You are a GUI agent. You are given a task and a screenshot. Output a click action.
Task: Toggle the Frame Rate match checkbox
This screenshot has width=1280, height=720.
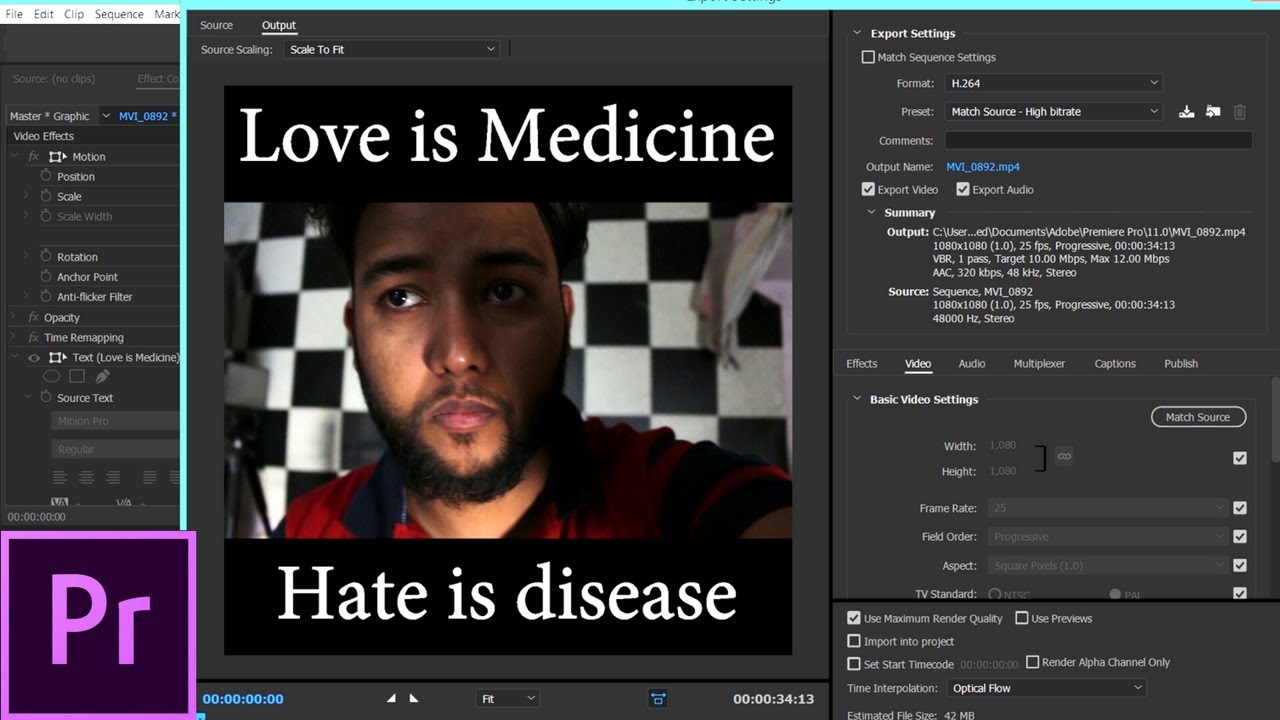coord(1240,508)
